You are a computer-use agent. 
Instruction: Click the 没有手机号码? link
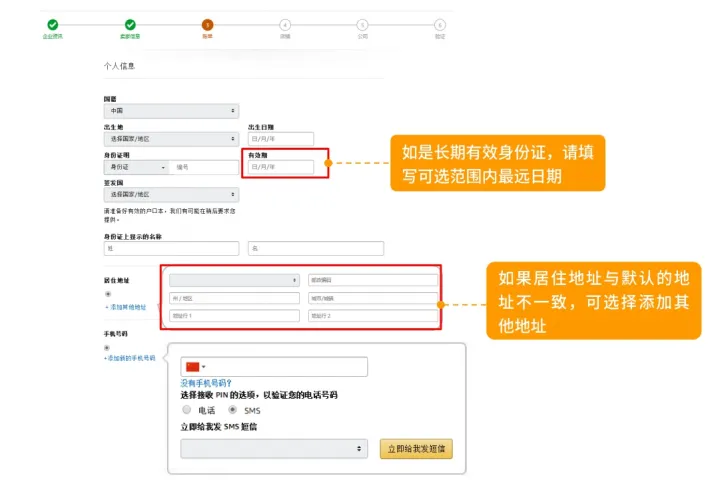click(x=206, y=383)
